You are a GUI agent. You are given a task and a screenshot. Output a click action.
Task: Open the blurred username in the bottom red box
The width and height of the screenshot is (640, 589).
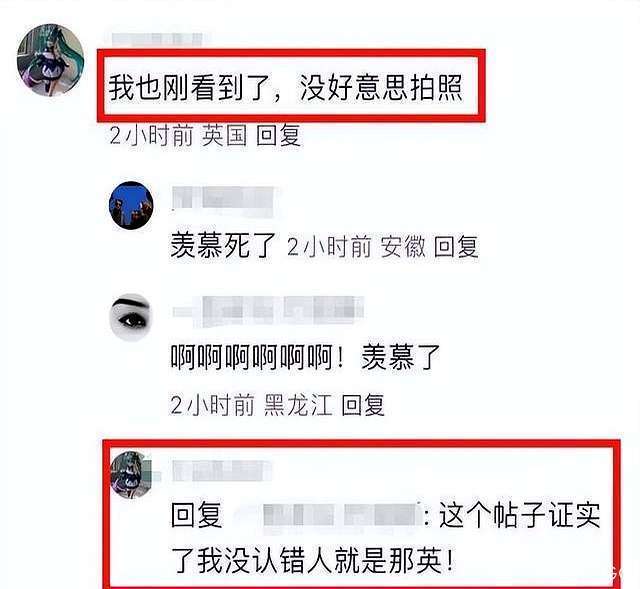pyautogui.click(x=222, y=471)
